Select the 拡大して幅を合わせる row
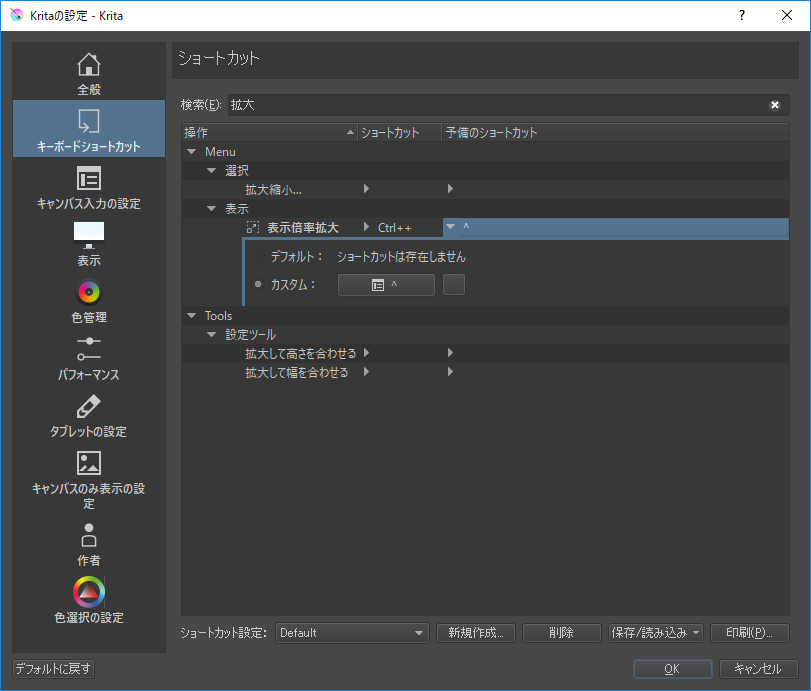The width and height of the screenshot is (811, 691). pyautogui.click(x=485, y=372)
